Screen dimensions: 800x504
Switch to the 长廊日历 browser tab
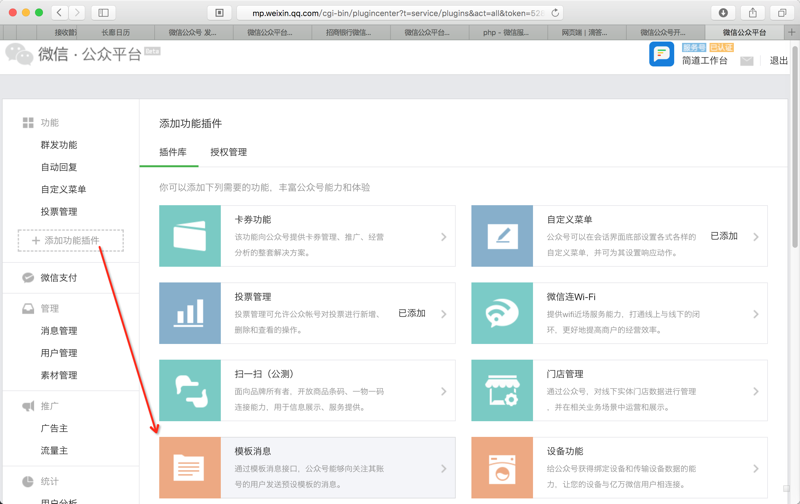(116, 32)
